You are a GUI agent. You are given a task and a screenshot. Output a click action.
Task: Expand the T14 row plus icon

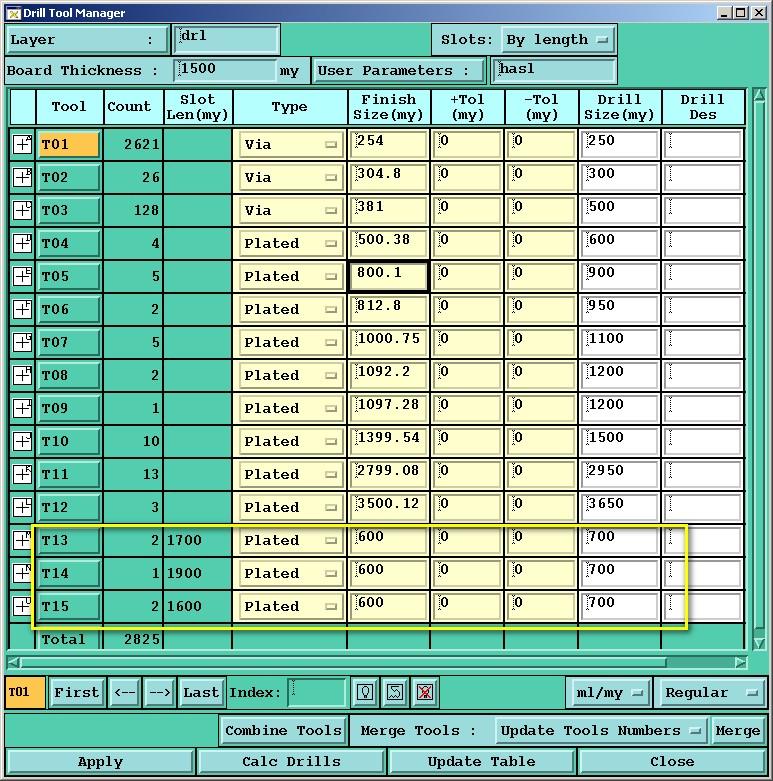coord(22,573)
